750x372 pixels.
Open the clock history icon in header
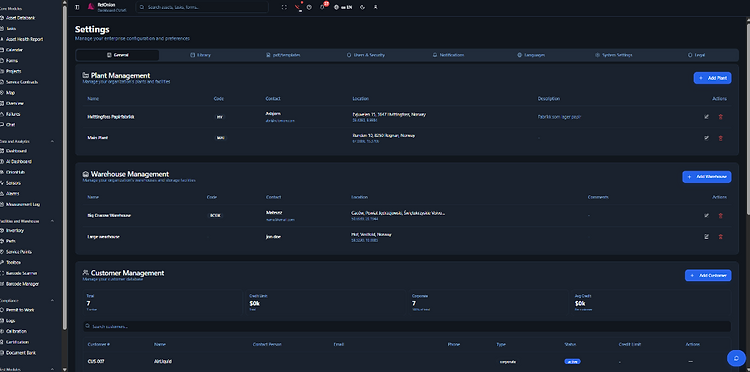tap(309, 7)
